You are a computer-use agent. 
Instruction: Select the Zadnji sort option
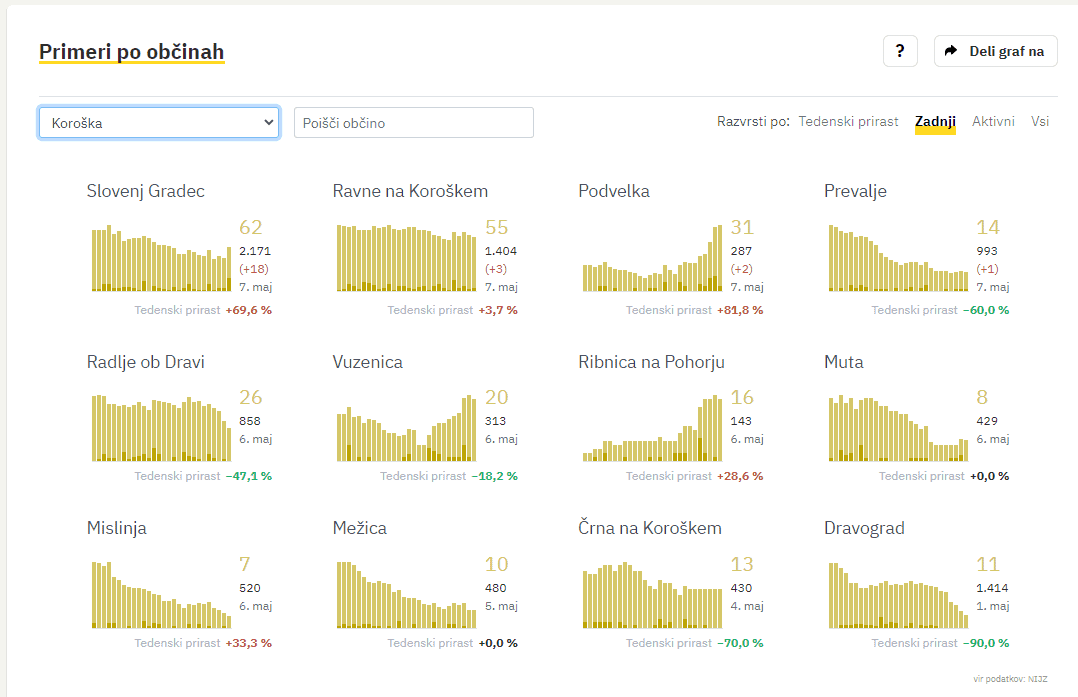pos(935,121)
